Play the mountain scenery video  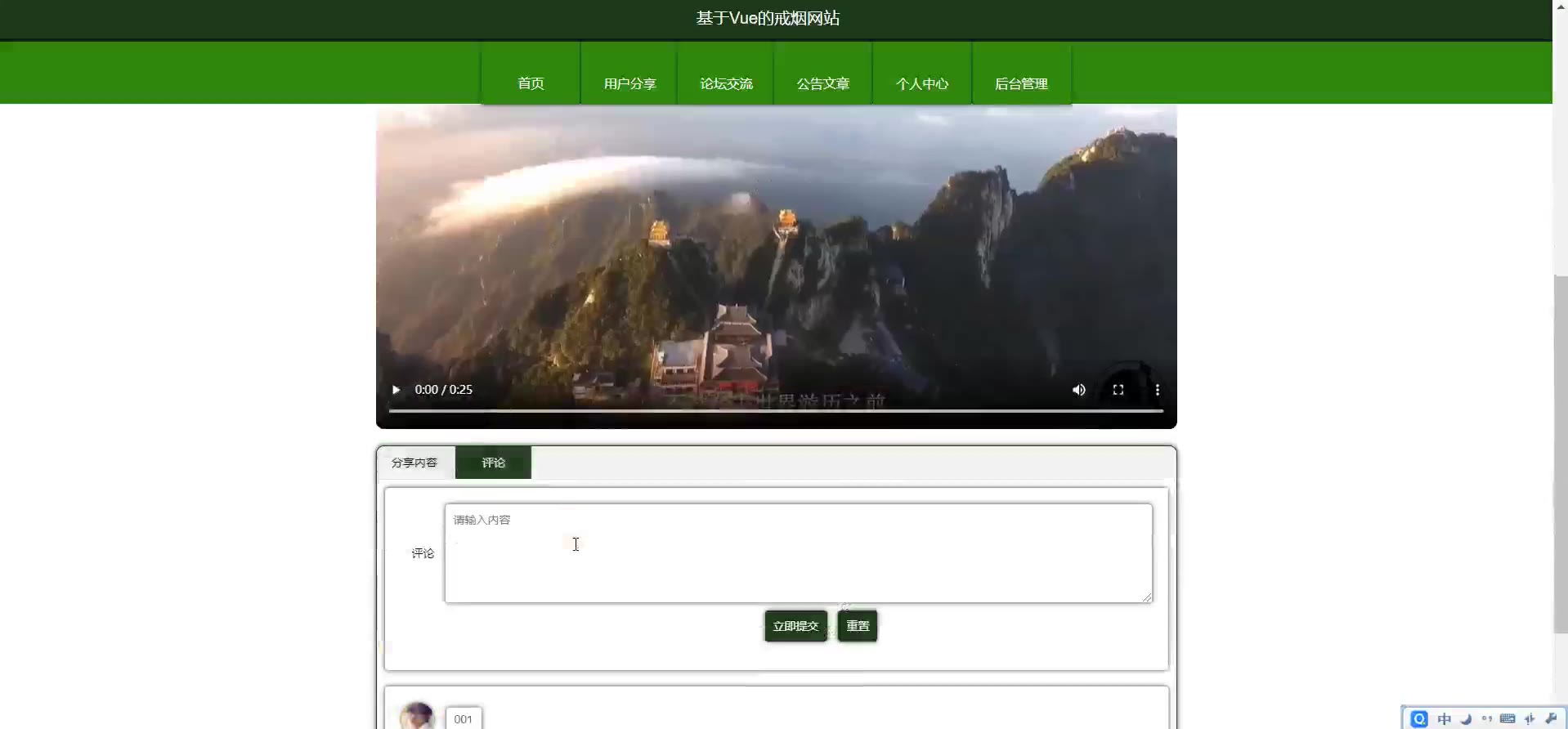[x=396, y=390]
